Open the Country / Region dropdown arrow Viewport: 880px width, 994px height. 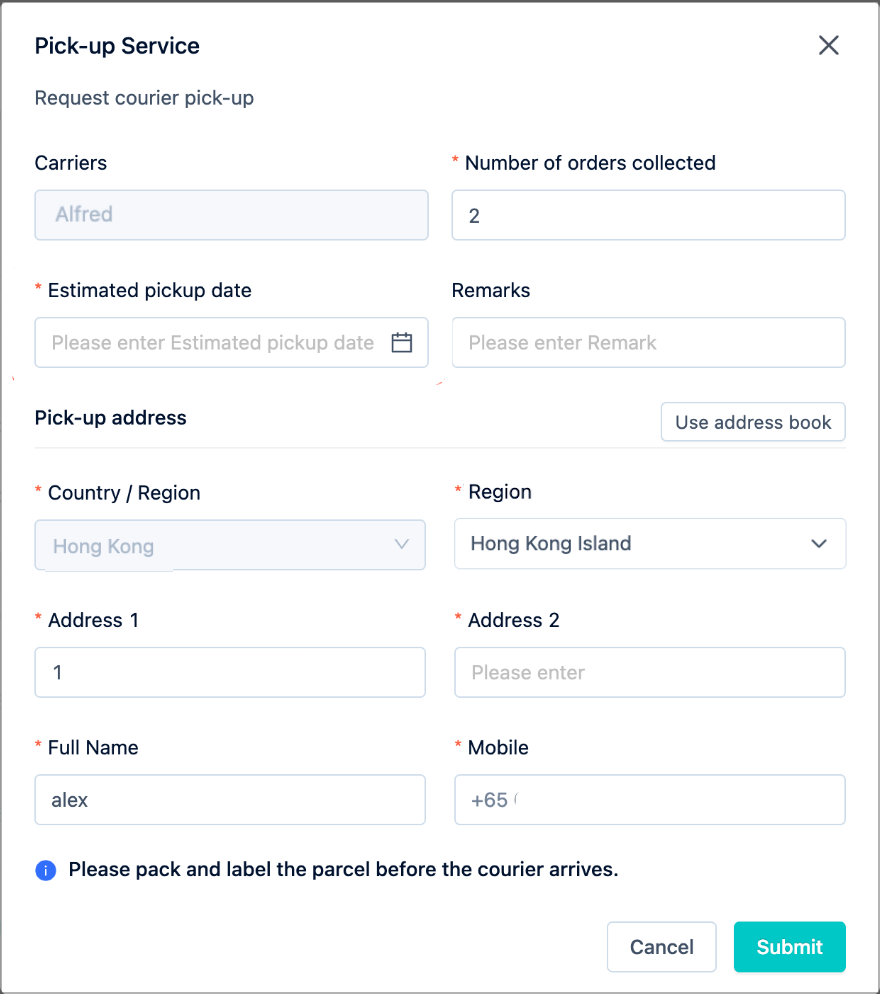click(x=401, y=544)
